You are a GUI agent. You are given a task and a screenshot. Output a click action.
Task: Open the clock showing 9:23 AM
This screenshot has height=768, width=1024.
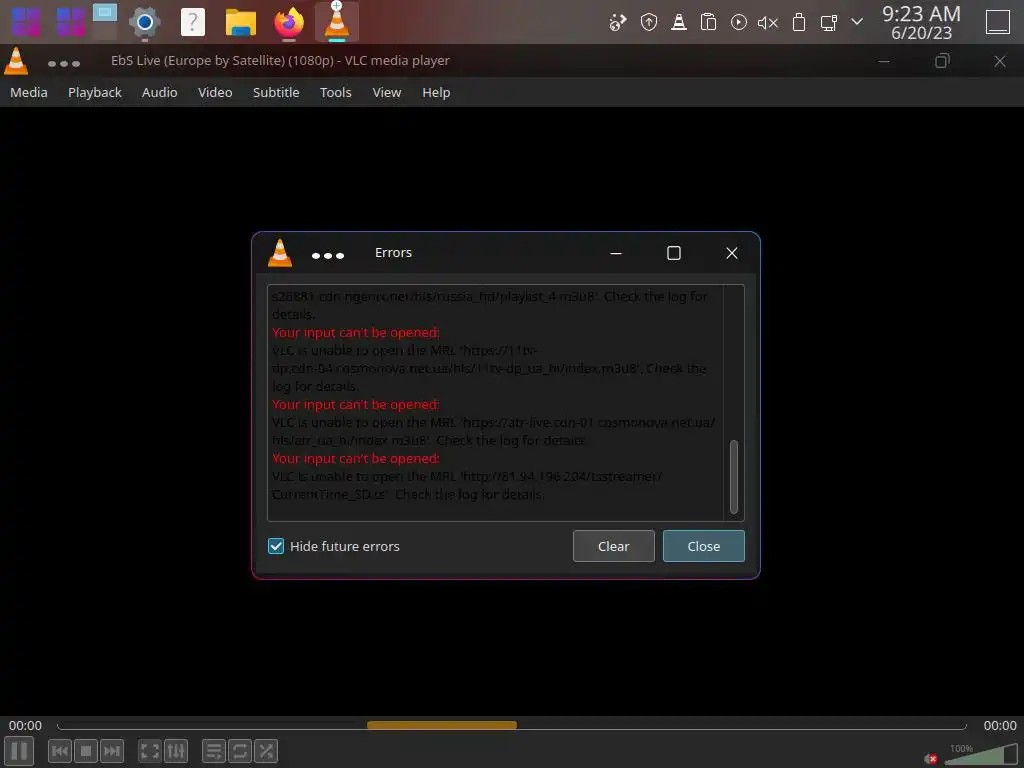(x=921, y=22)
